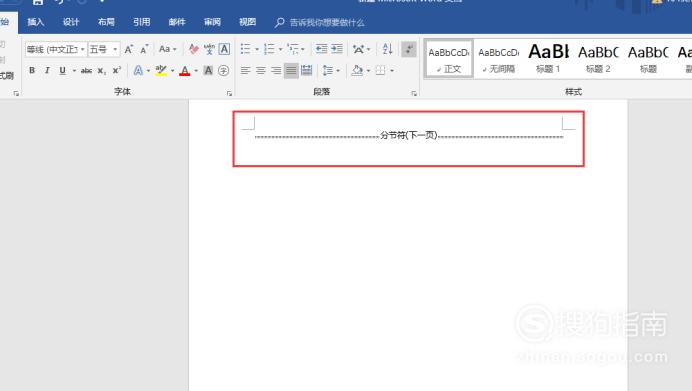Align text left
This screenshot has height=391, width=692.
[245, 71]
